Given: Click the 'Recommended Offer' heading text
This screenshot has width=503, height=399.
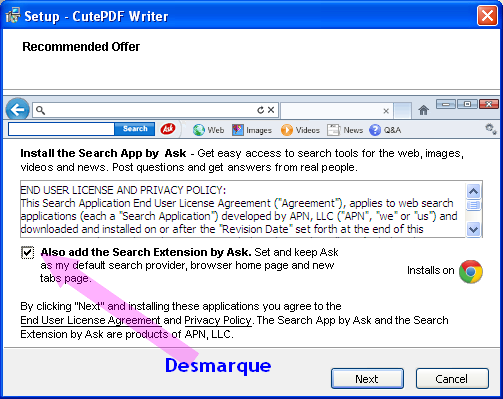Looking at the screenshot, I should point(81,47).
